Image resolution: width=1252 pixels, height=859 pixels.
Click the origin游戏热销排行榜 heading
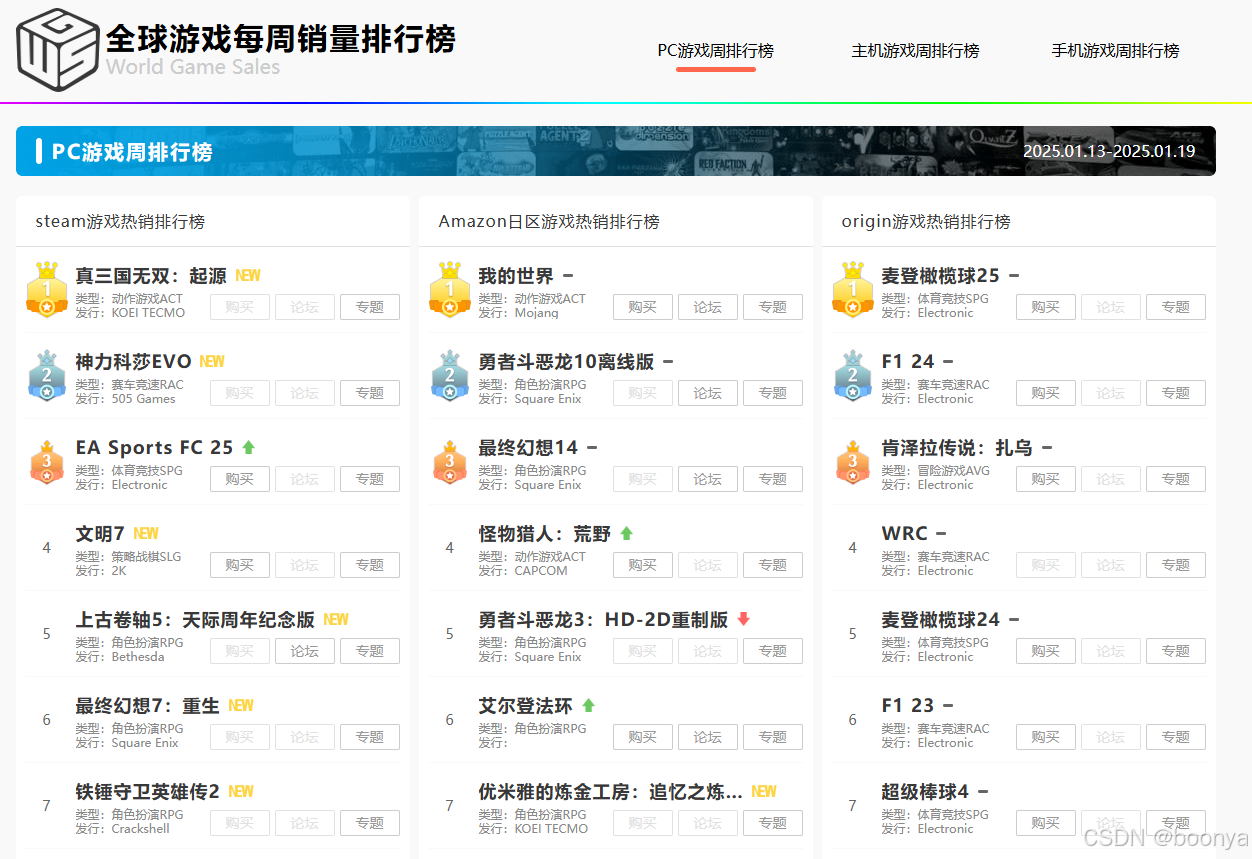[926, 221]
